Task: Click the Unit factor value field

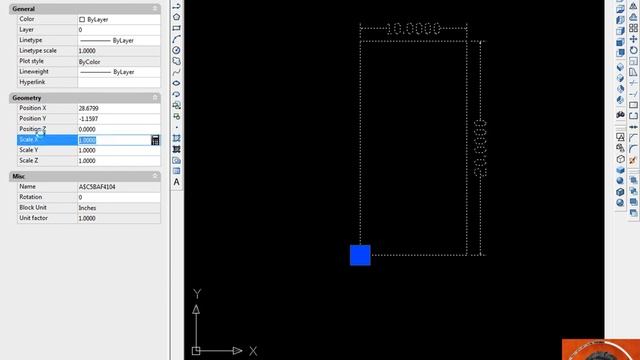Action: coord(119,218)
